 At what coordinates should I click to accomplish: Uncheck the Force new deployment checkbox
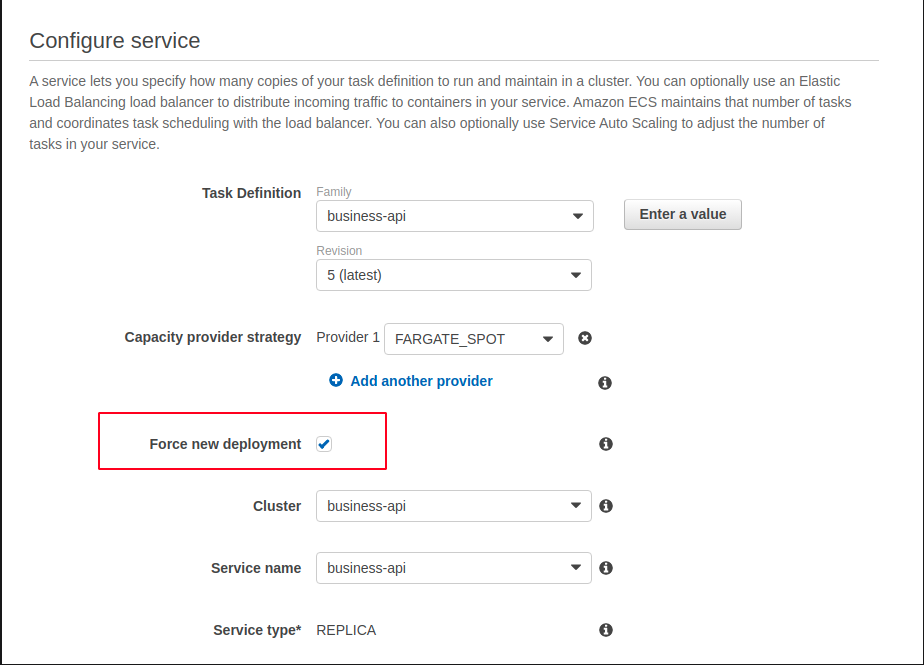(x=323, y=443)
